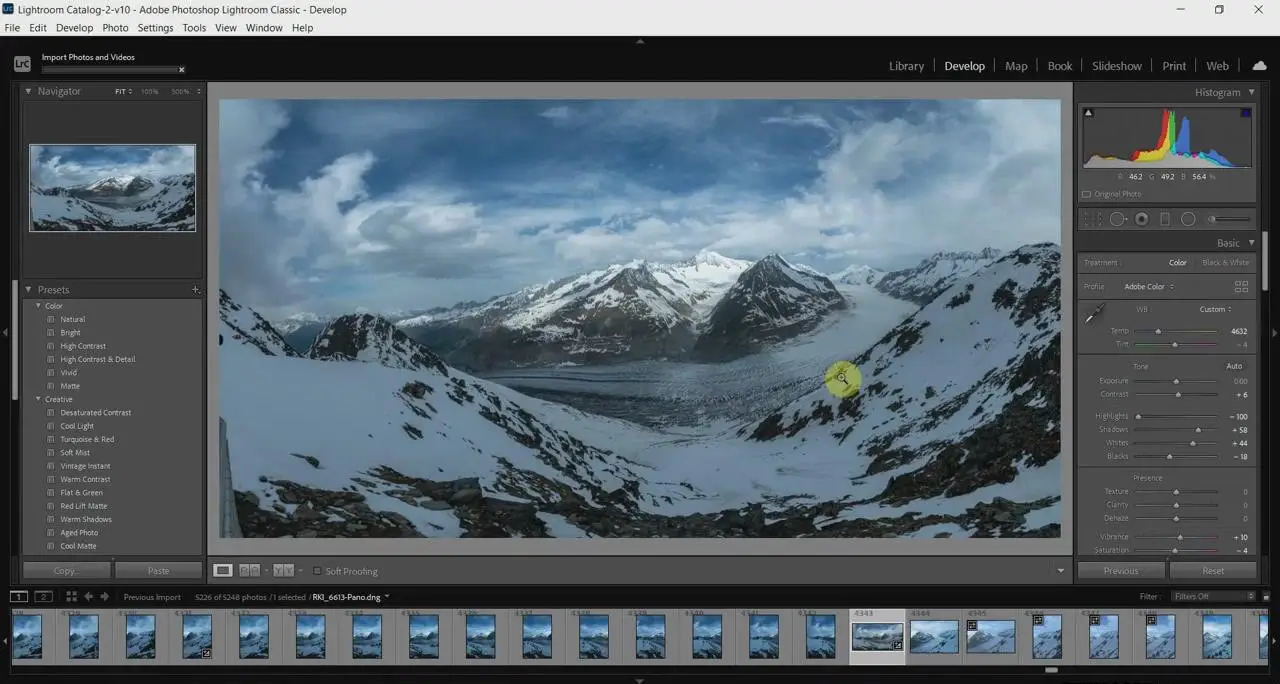Toggle the highlight clipping indicator in Histogram

coord(1245,112)
